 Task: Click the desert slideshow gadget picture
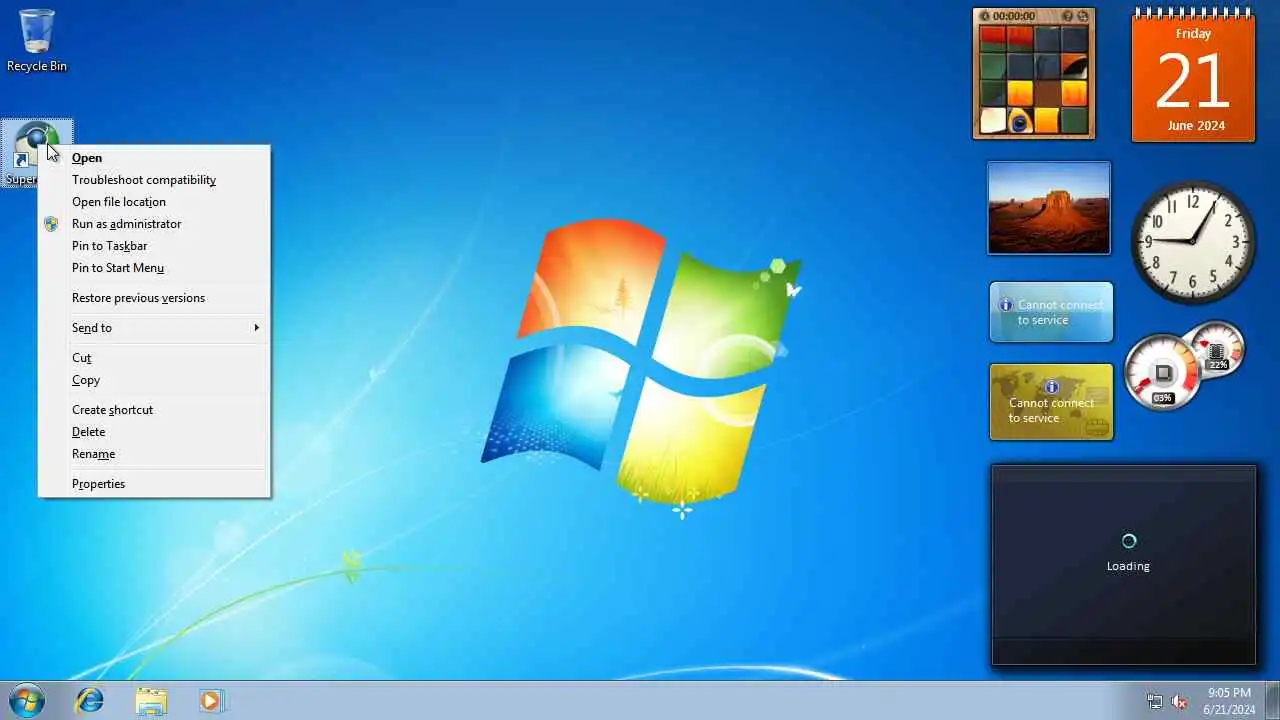pyautogui.click(x=1049, y=208)
